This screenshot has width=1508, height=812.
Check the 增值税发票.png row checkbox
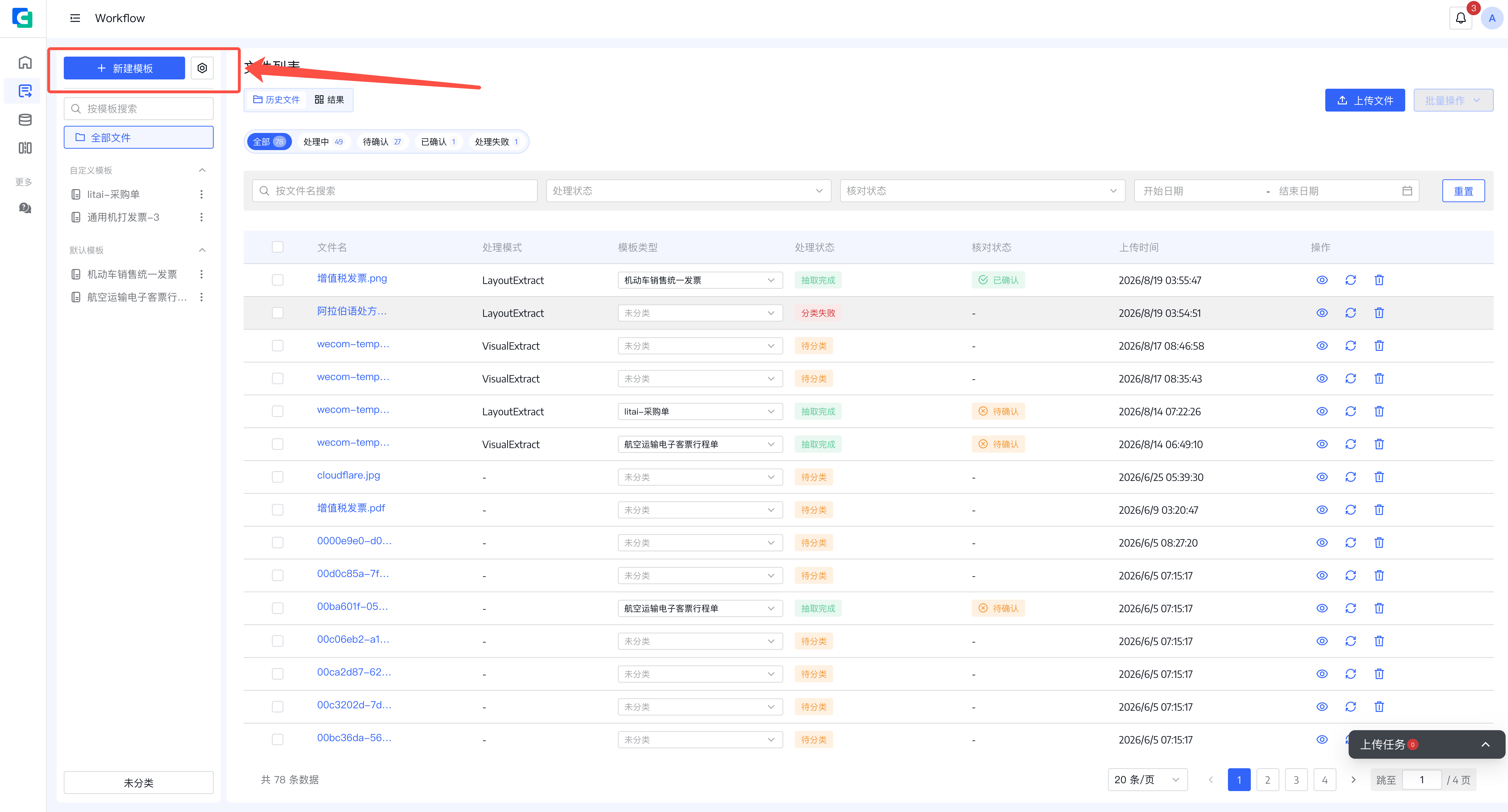point(277,280)
